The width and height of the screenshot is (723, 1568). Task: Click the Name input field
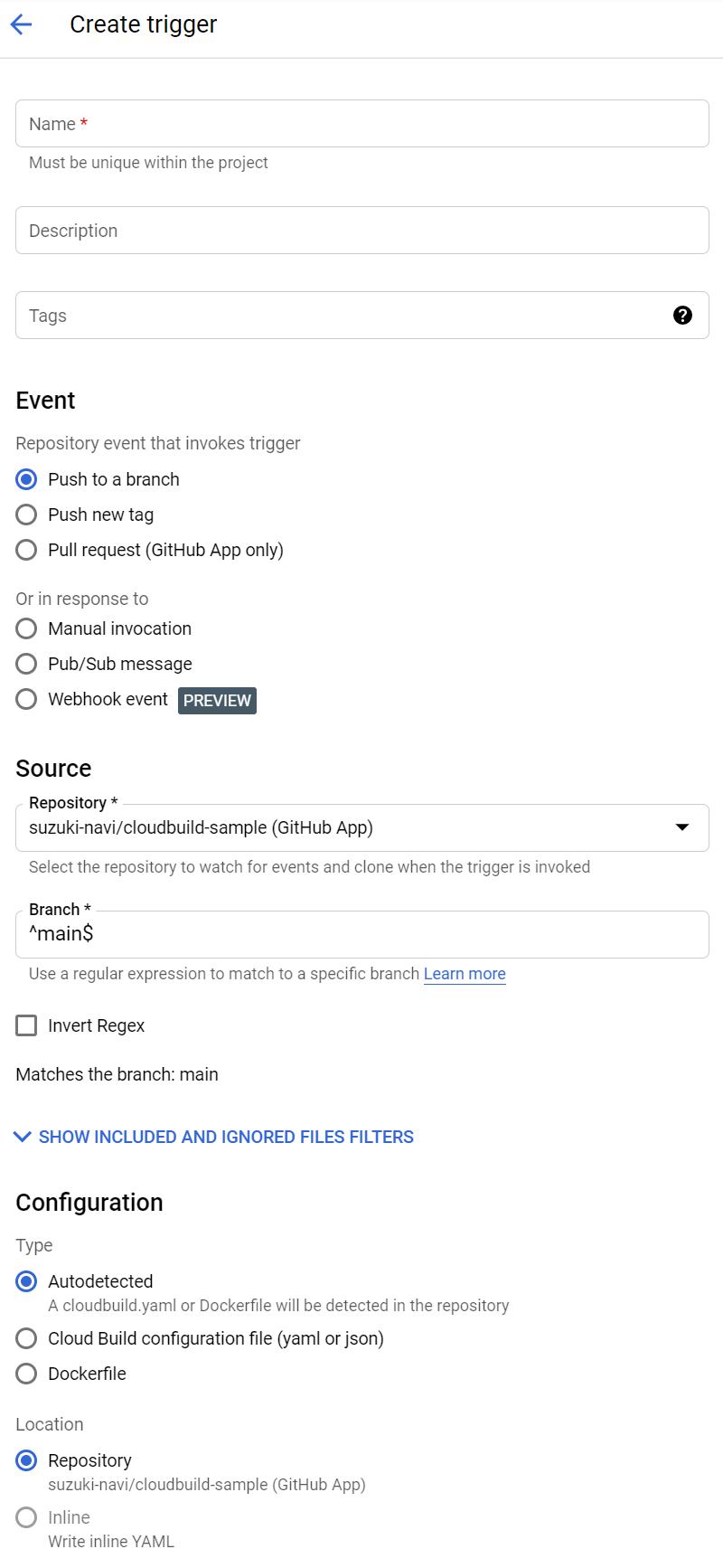click(361, 123)
